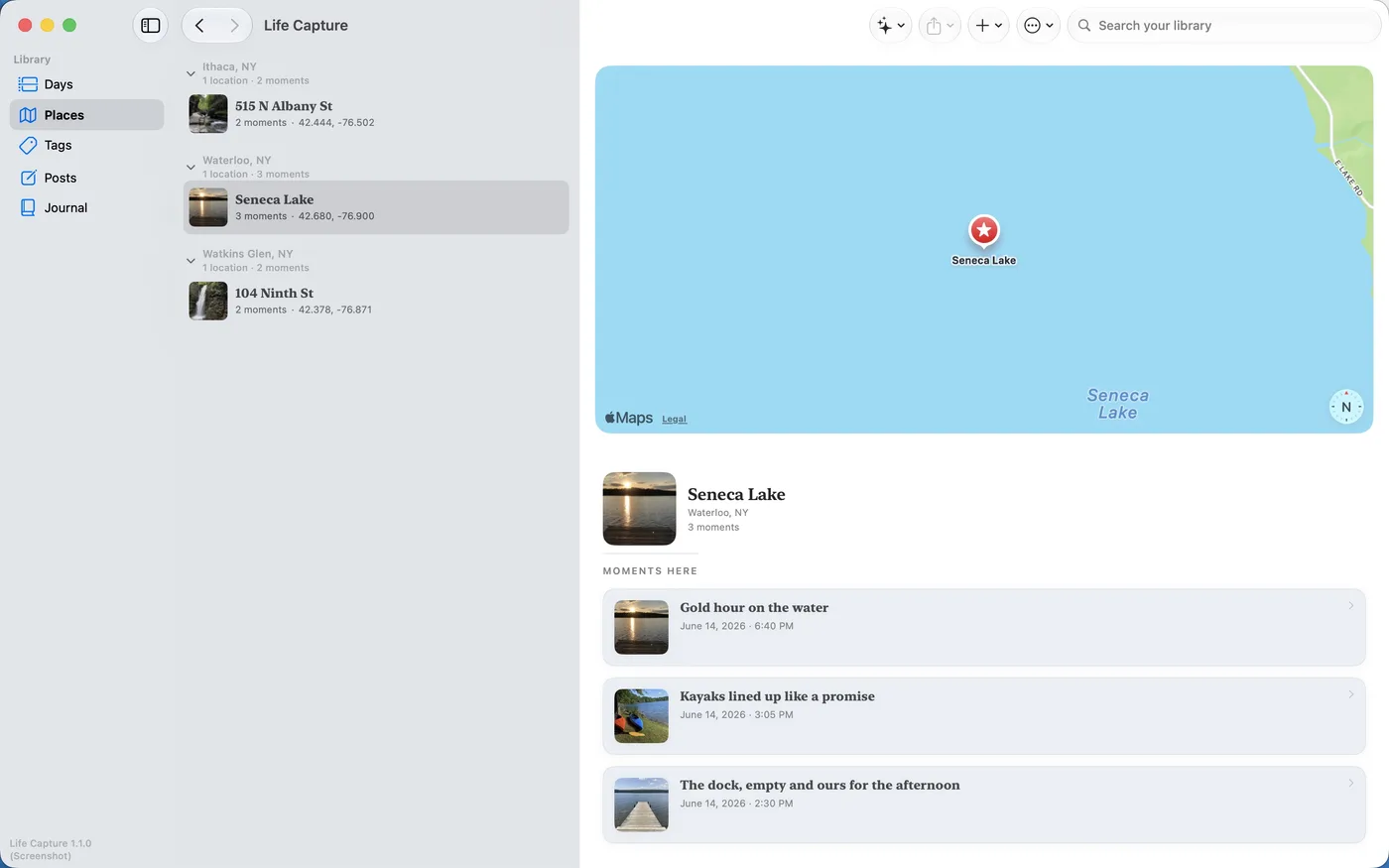Open the Gold hour on the water moment

coord(984,627)
